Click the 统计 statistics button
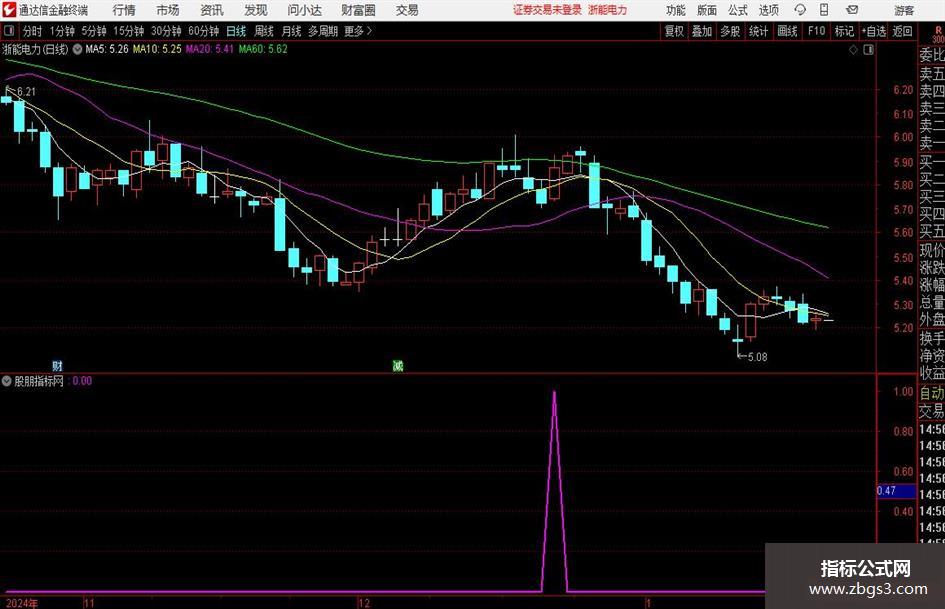This screenshot has width=945, height=609. 758,31
